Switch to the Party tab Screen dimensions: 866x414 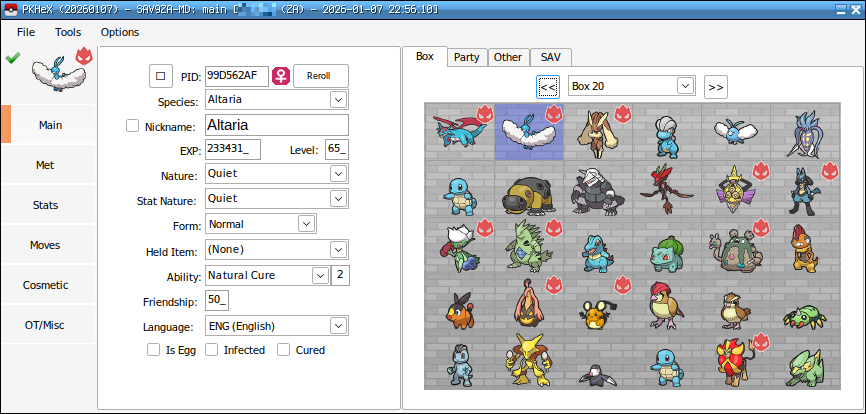point(466,57)
